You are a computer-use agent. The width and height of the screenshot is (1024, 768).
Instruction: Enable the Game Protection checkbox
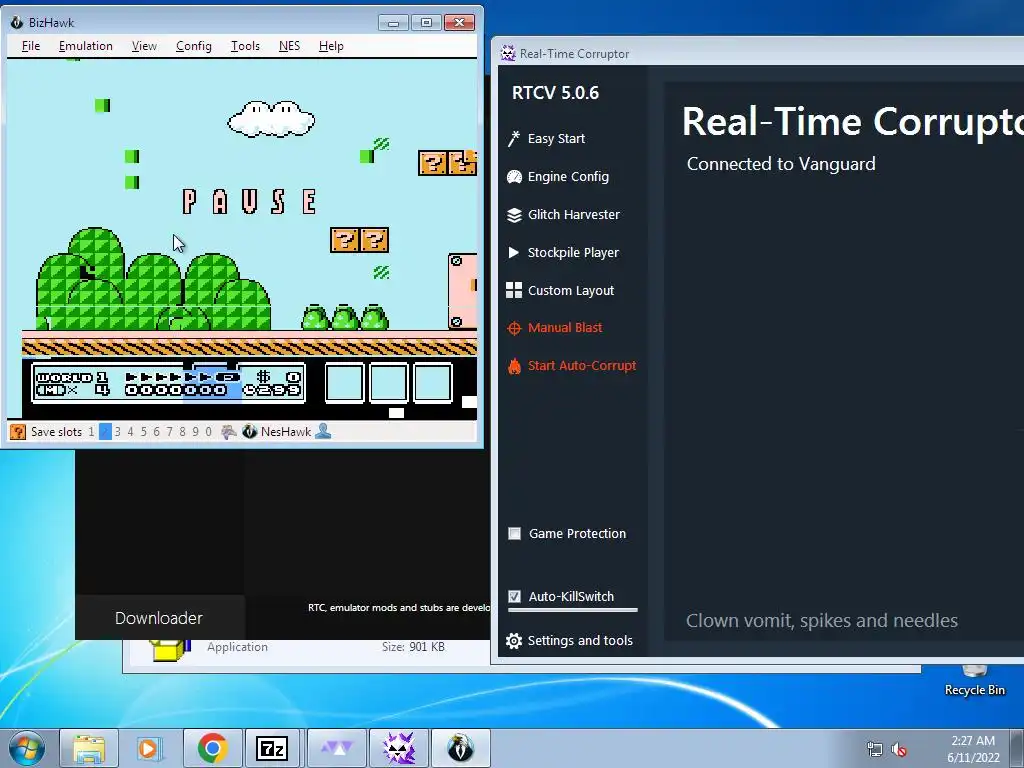[515, 534]
